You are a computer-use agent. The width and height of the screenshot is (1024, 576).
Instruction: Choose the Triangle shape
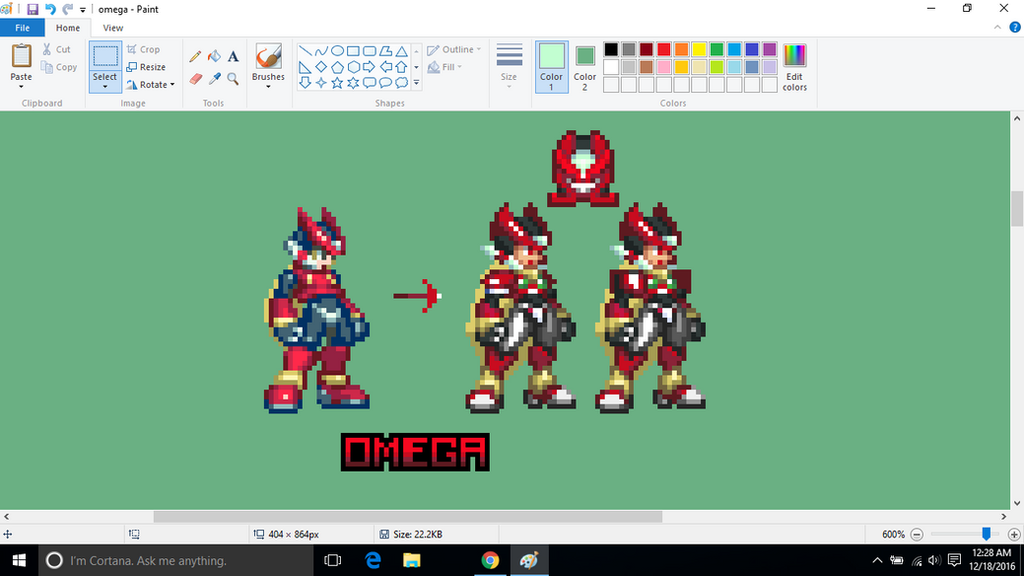(x=401, y=51)
